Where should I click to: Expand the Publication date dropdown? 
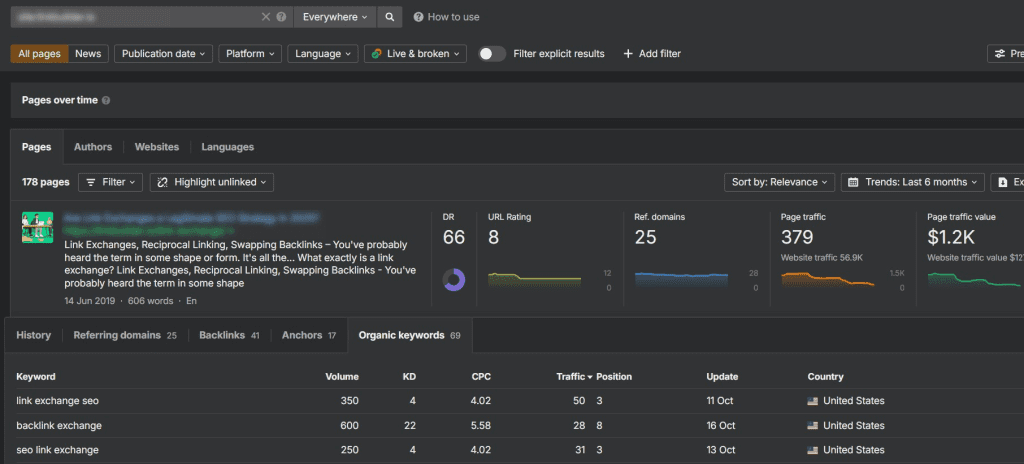[x=164, y=54]
